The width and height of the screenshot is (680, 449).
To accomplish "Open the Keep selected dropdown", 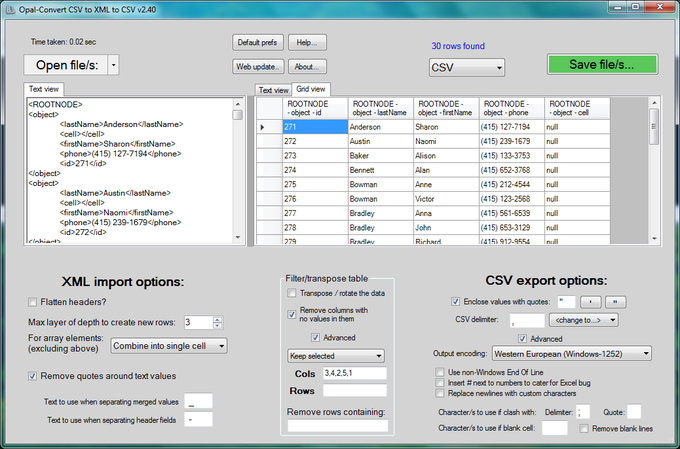I will click(336, 356).
